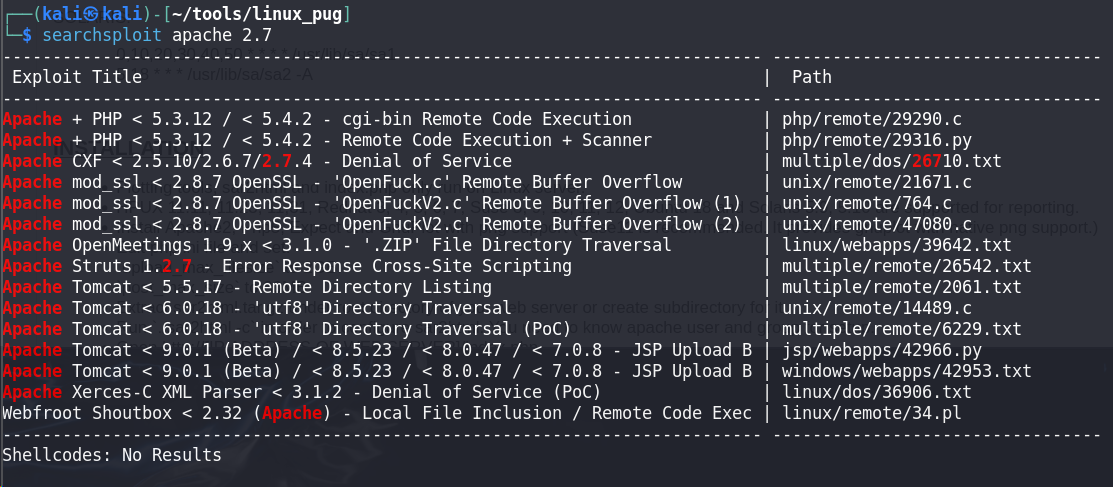
Task: Select path linux/dos/36906.txt
Action: (877, 392)
